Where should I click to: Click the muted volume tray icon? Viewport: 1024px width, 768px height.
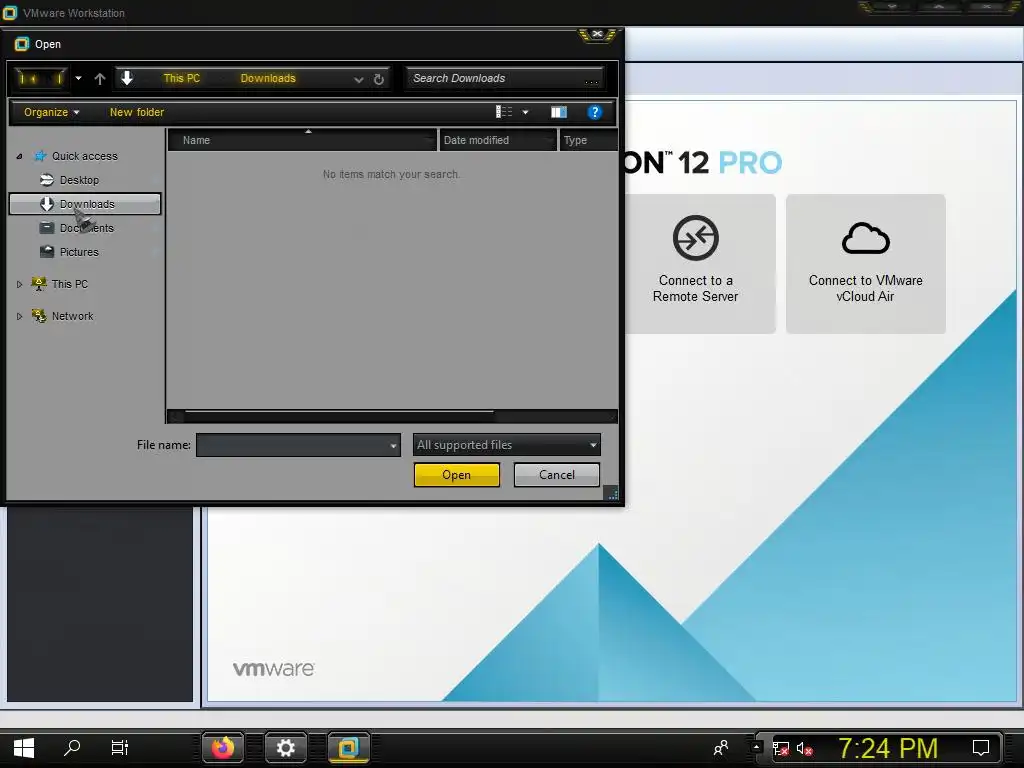[805, 748]
